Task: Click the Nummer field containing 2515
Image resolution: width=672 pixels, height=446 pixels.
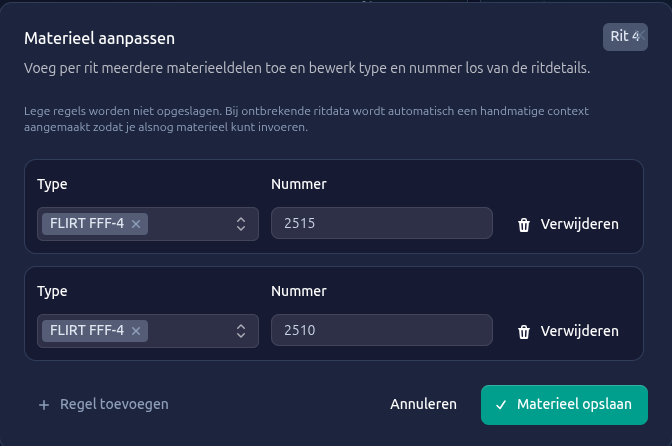Action: 381,223
